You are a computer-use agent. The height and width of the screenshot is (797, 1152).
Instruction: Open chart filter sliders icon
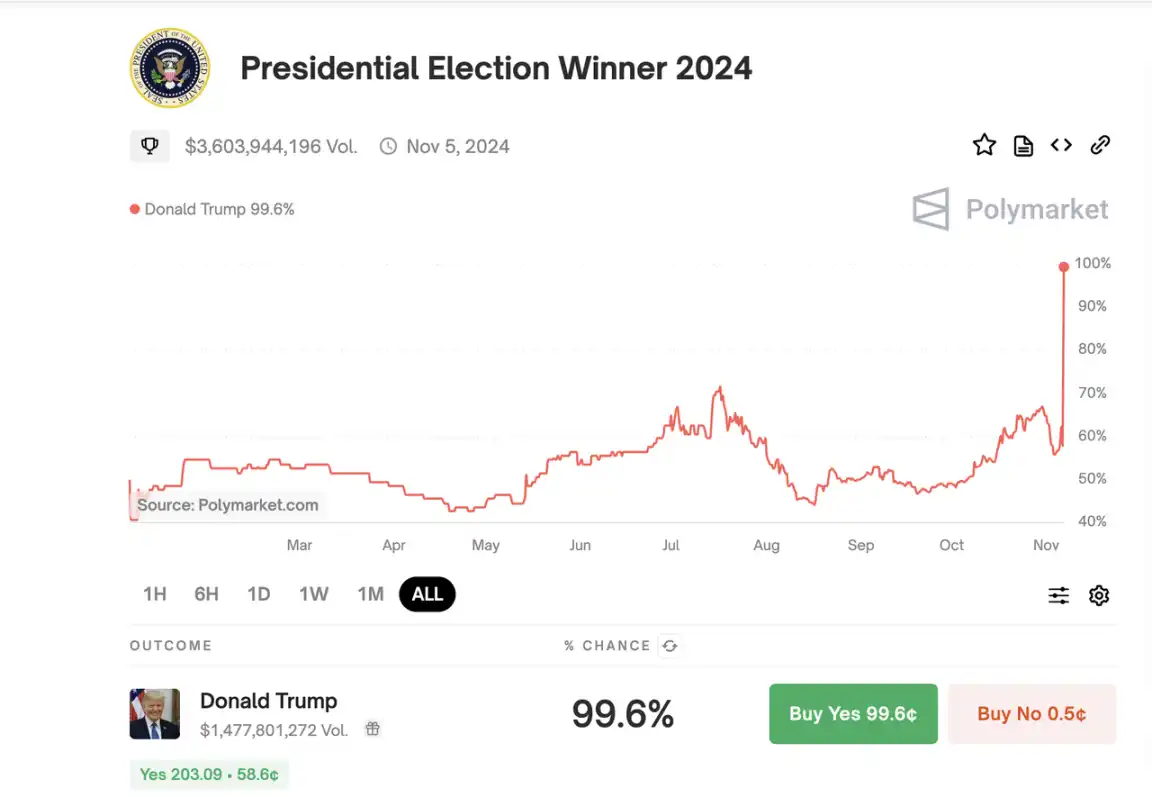tap(1058, 596)
